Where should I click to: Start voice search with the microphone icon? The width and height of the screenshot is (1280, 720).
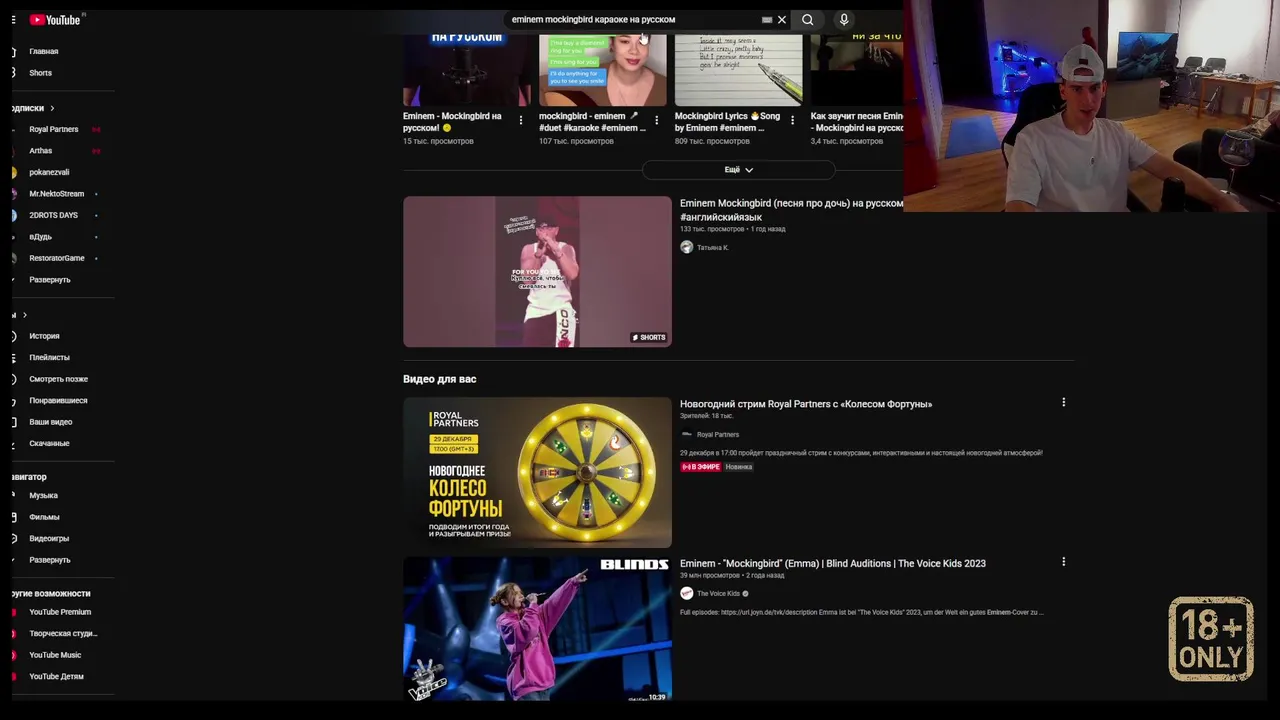coord(844,19)
